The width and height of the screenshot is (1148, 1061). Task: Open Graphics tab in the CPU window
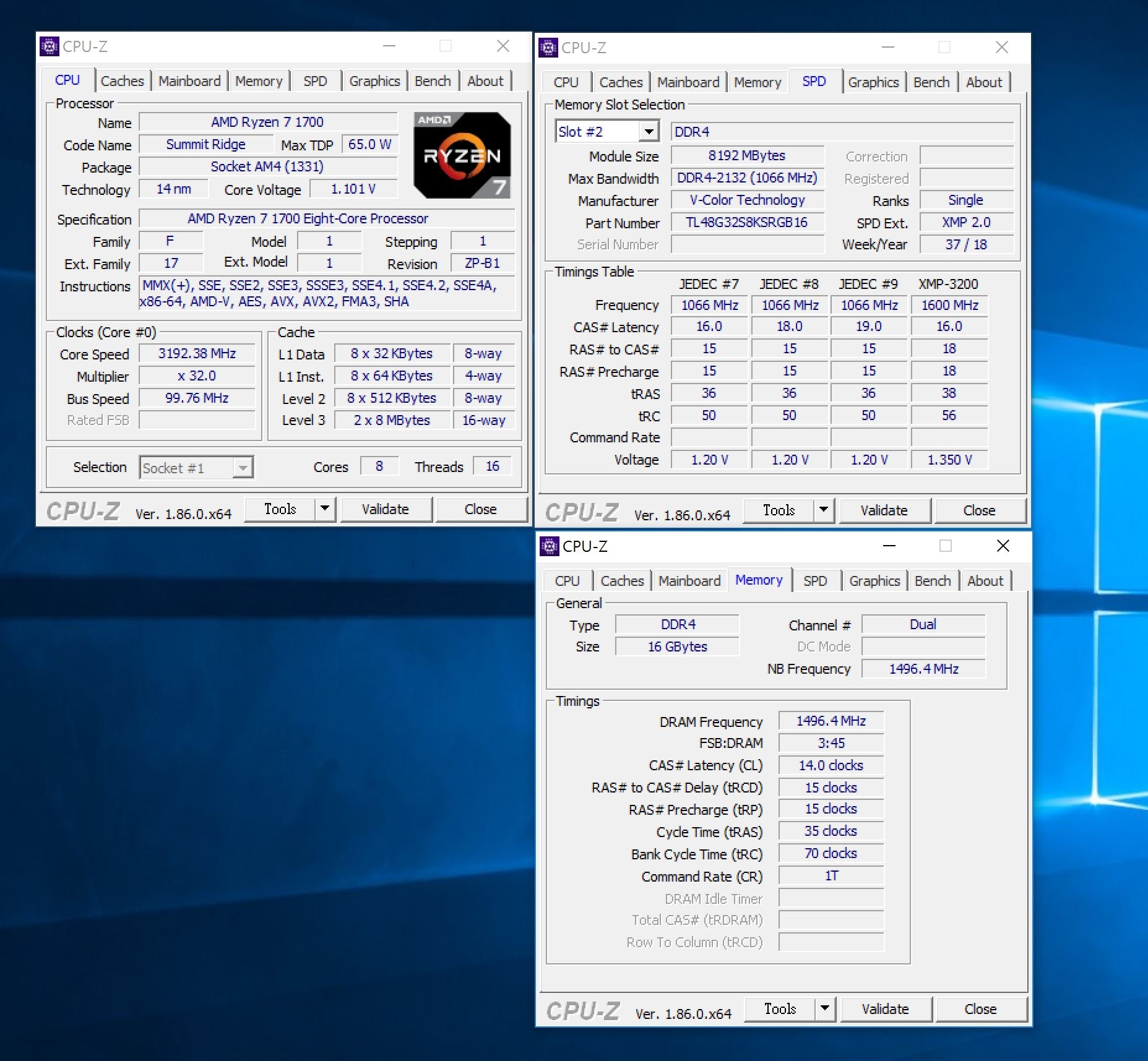coord(374,81)
